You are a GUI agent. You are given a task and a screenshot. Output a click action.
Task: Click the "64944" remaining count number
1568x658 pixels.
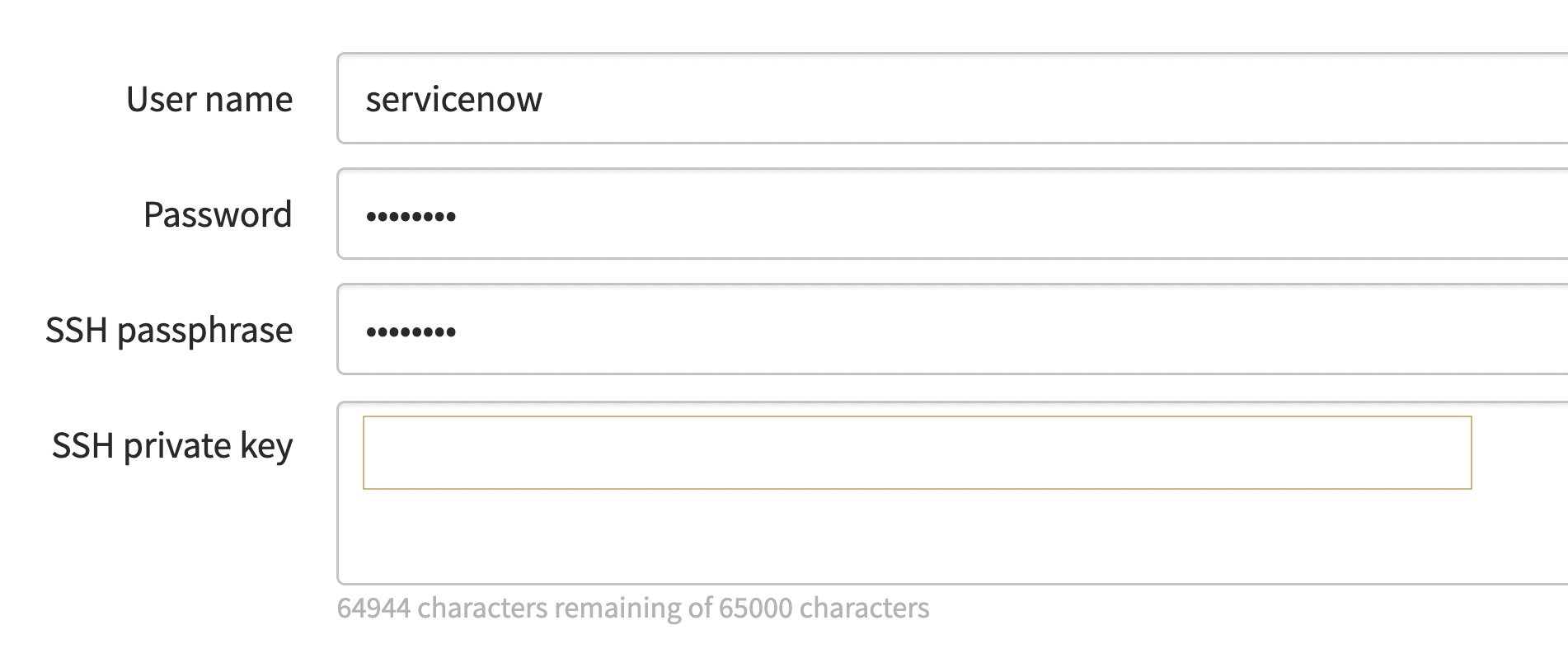click(373, 609)
